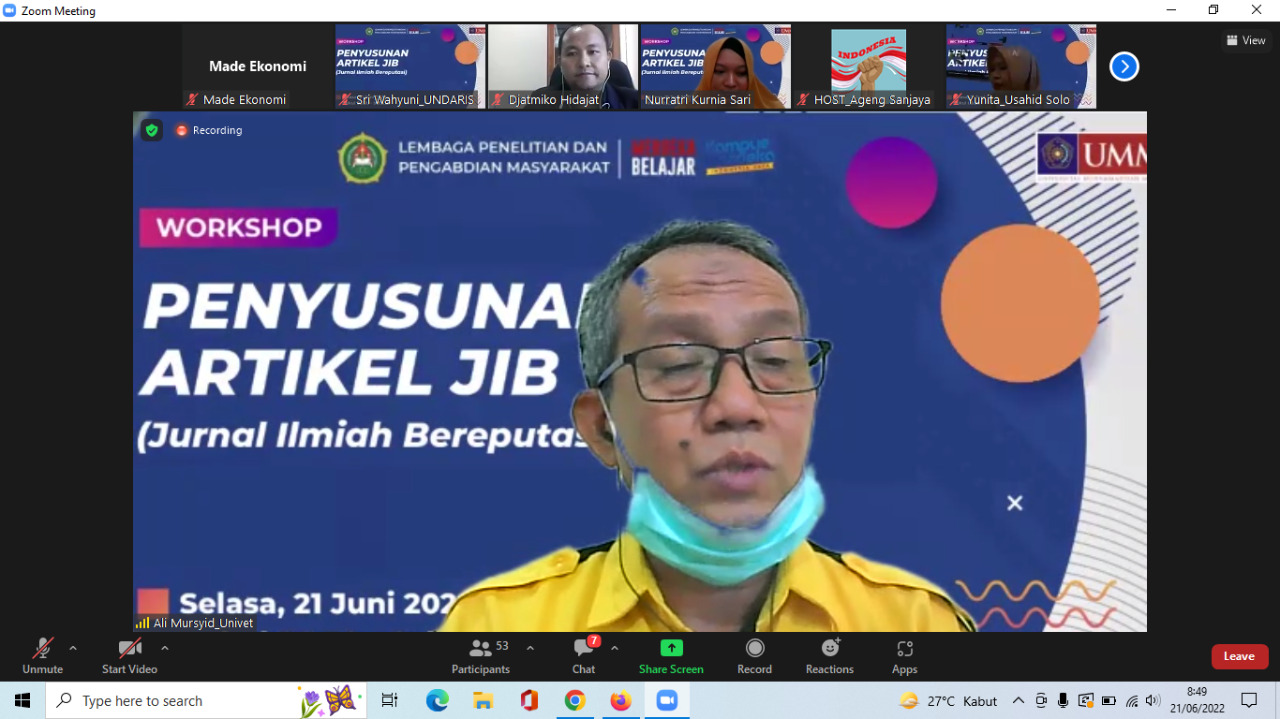This screenshot has height=719, width=1280.
Task: Show next participants with the blue arrow
Action: pyautogui.click(x=1124, y=67)
